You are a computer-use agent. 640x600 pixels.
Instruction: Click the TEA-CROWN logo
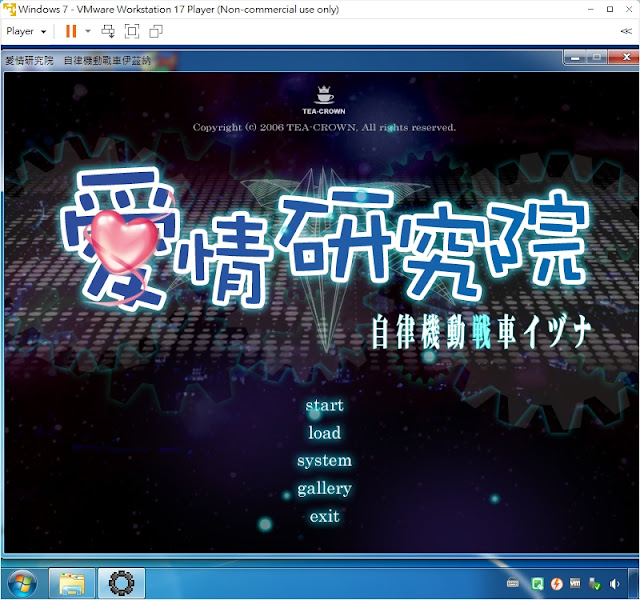pyautogui.click(x=324, y=100)
